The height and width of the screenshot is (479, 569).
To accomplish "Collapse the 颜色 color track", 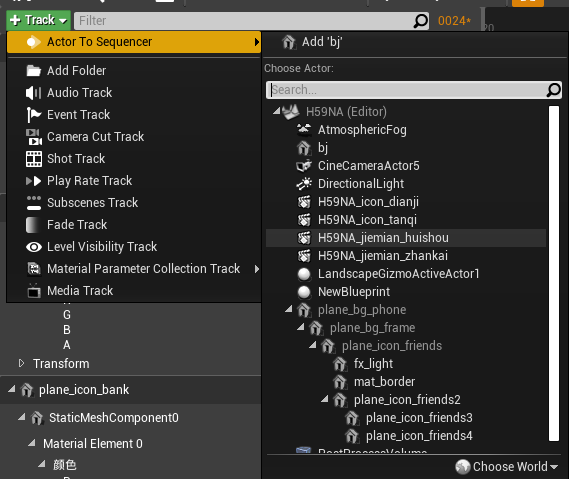I will (42, 464).
